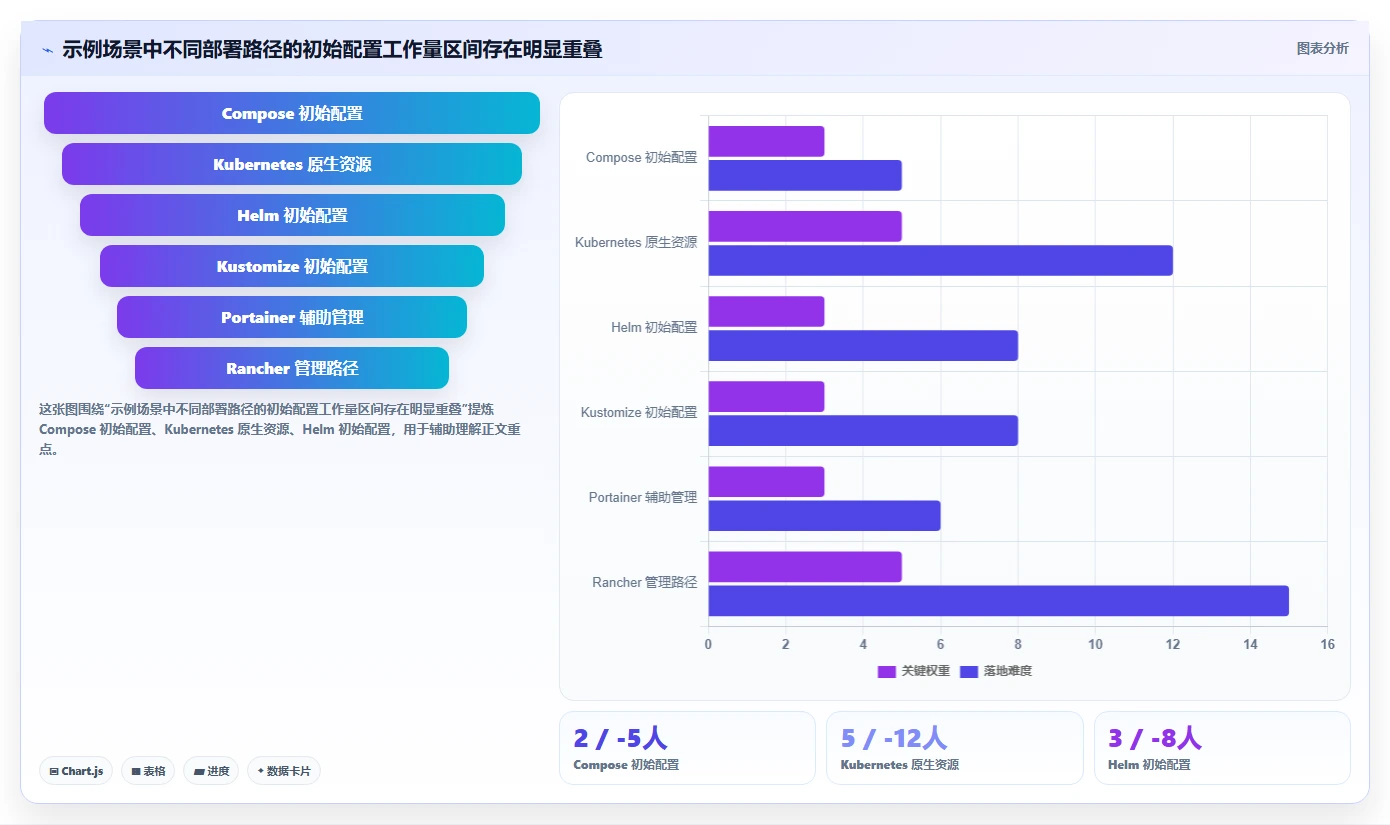The image size is (1390, 825).
Task: Click the Portainer blue 落地难度 bar
Action: coord(824,515)
